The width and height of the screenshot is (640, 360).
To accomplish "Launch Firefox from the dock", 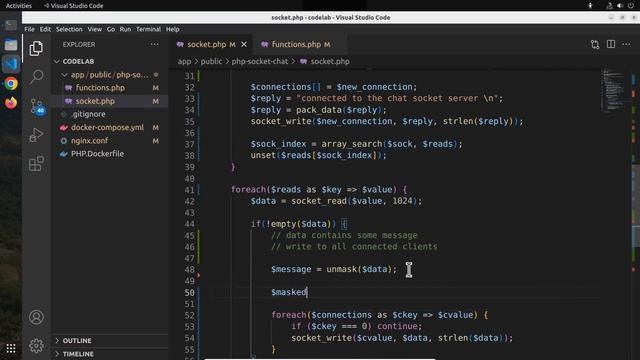I will tap(11, 102).
